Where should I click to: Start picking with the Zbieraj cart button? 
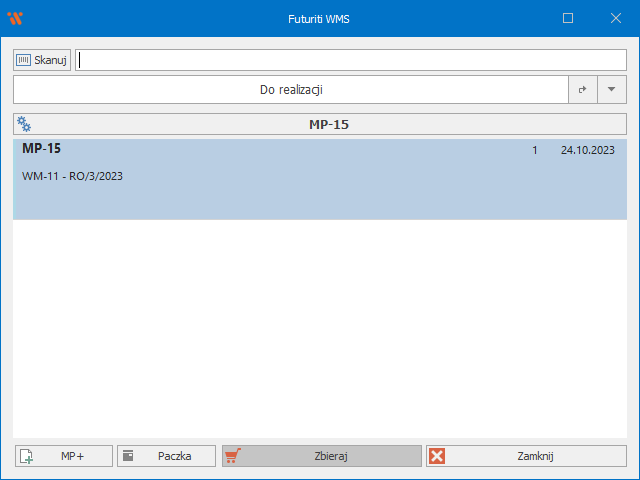pos(321,456)
